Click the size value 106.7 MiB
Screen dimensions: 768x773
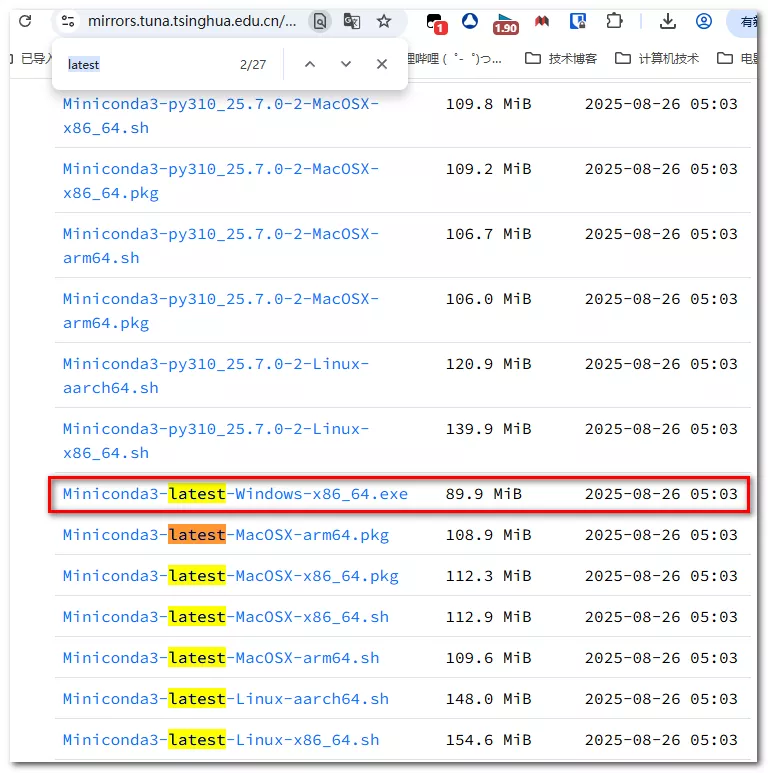click(x=489, y=234)
